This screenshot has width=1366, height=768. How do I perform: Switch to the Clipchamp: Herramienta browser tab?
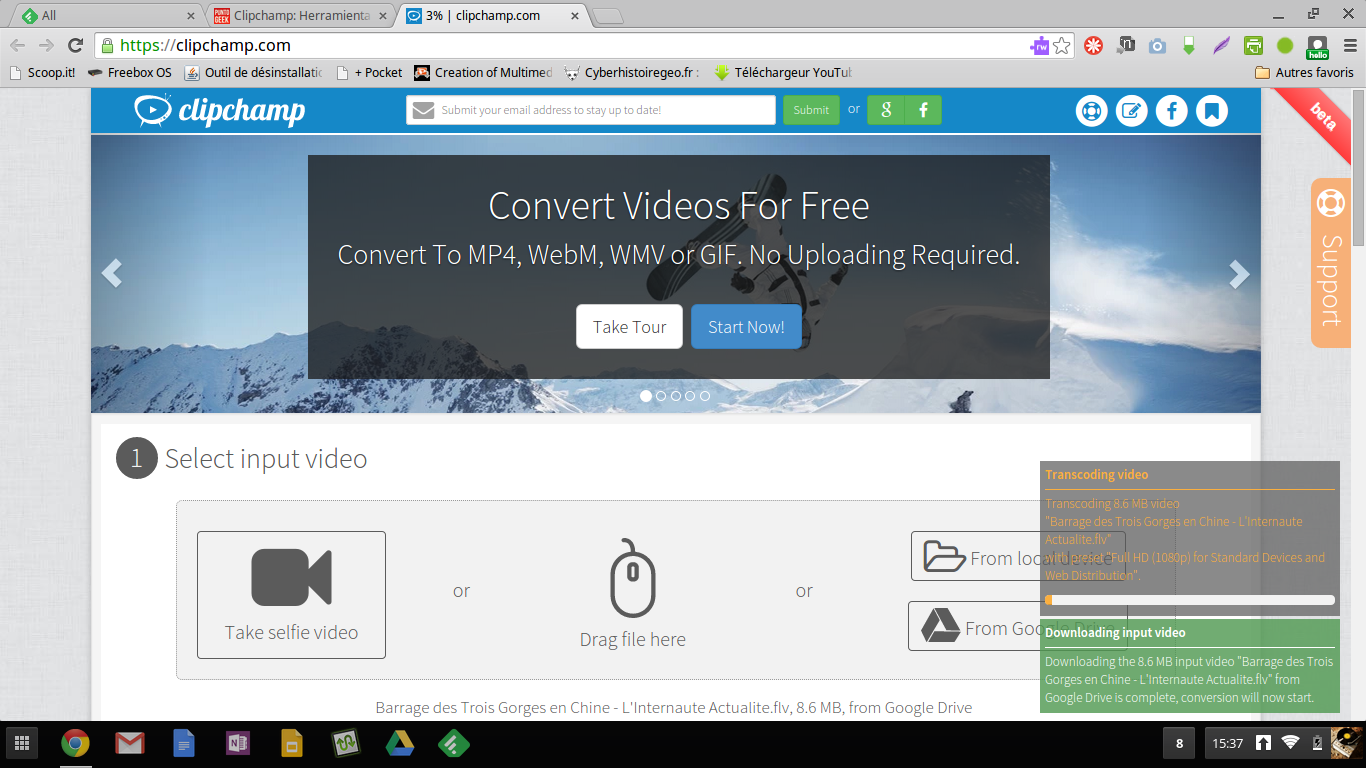click(301, 15)
